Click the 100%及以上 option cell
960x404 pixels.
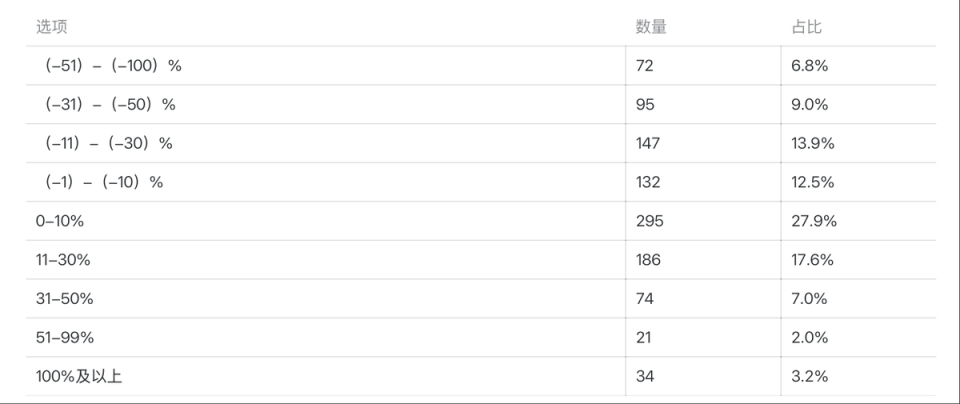[x=79, y=377]
